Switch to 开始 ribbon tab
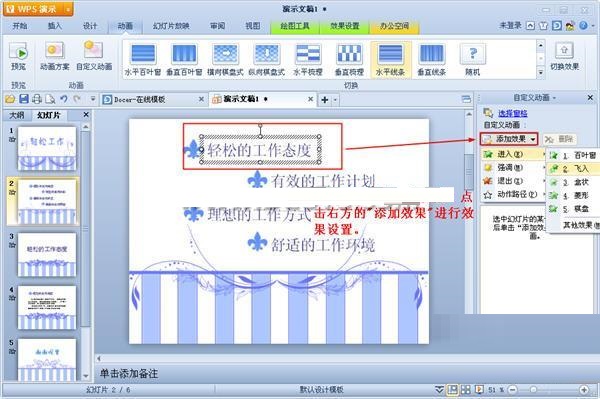 click(20, 26)
